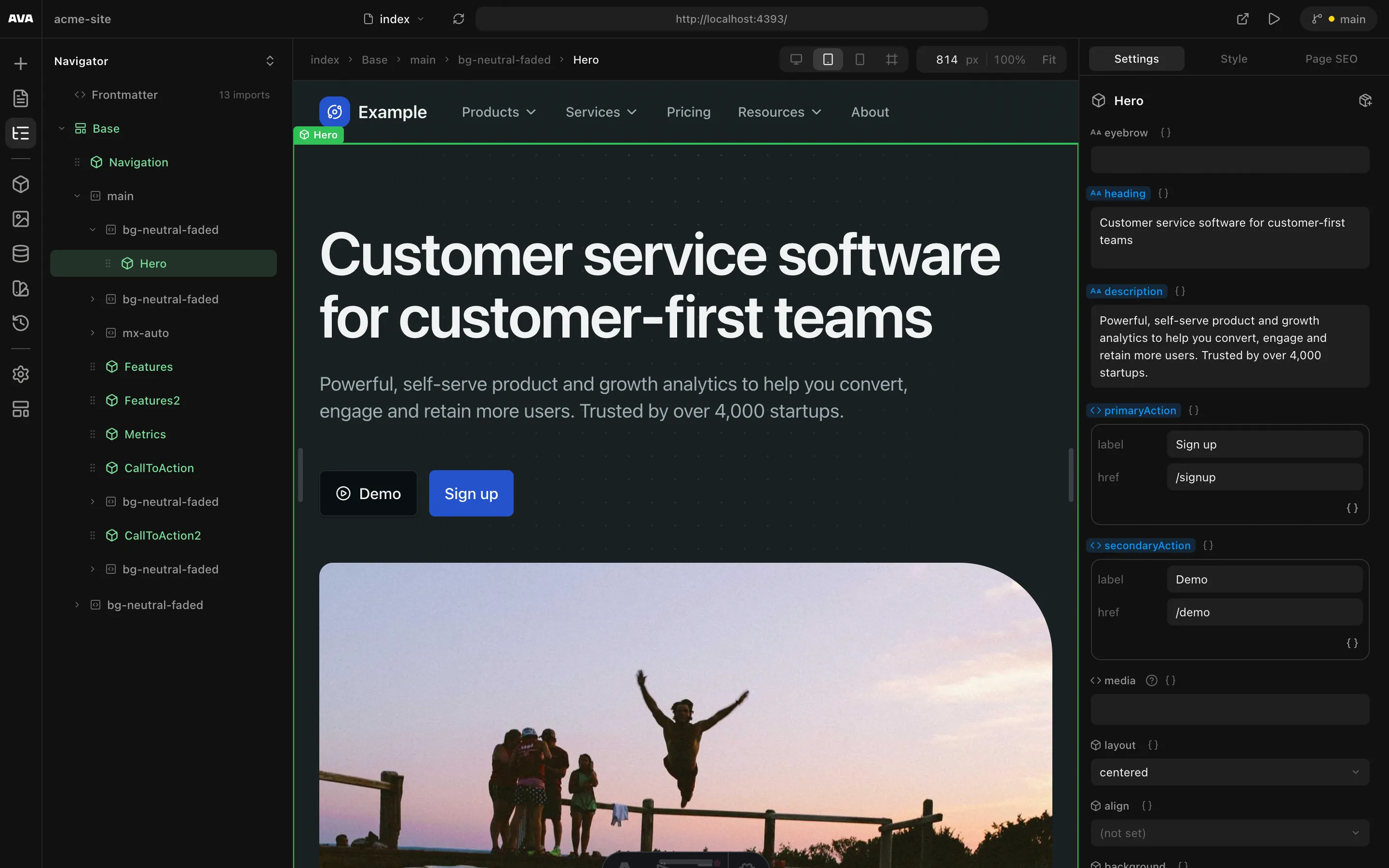Switch to desktop viewport preview
Viewport: 1389px width, 868px height.
click(x=796, y=59)
